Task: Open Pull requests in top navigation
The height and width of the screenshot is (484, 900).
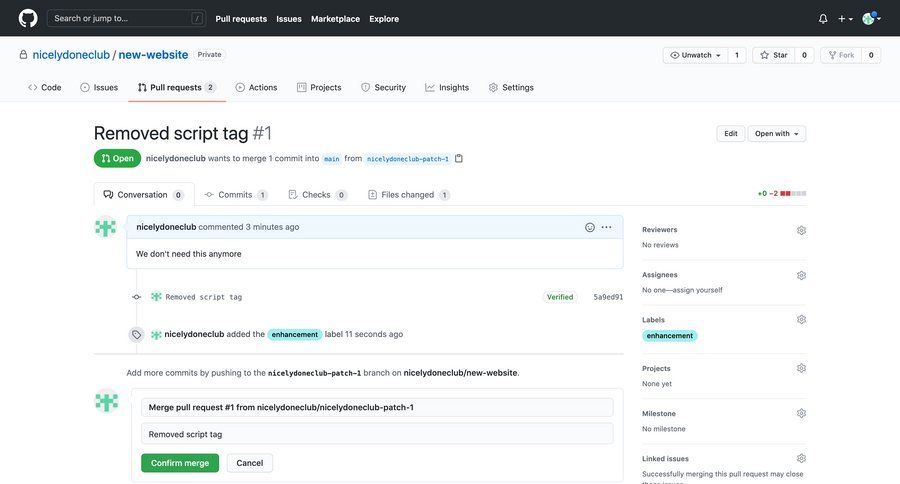Action: [241, 19]
